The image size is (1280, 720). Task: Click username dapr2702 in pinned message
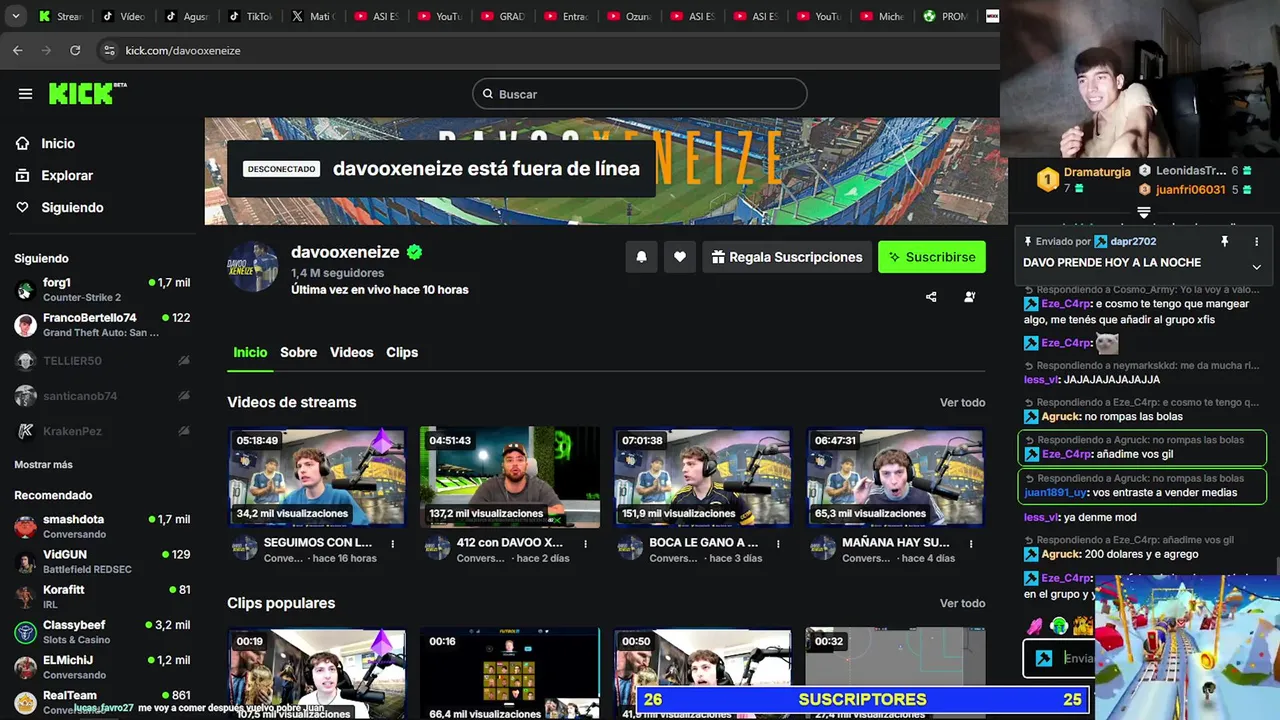pos(1132,241)
